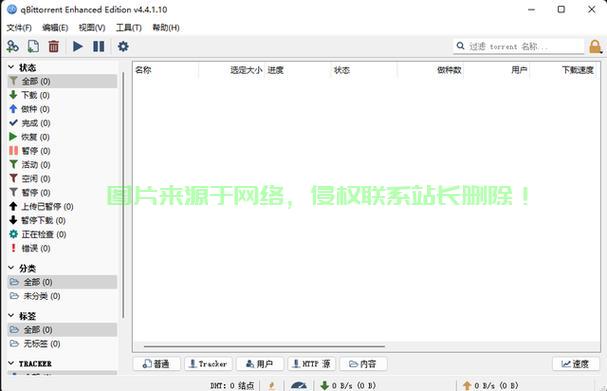Switch to the 内容 tab
This screenshot has width=607, height=391.
click(x=363, y=364)
